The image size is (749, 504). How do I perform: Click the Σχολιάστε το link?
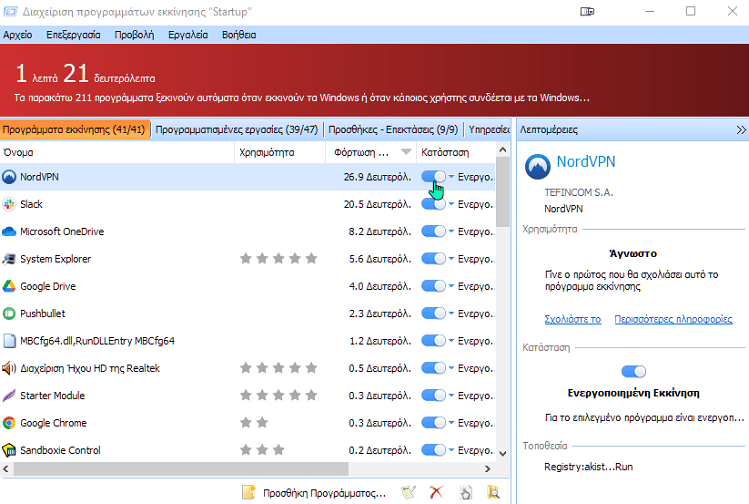tap(573, 319)
